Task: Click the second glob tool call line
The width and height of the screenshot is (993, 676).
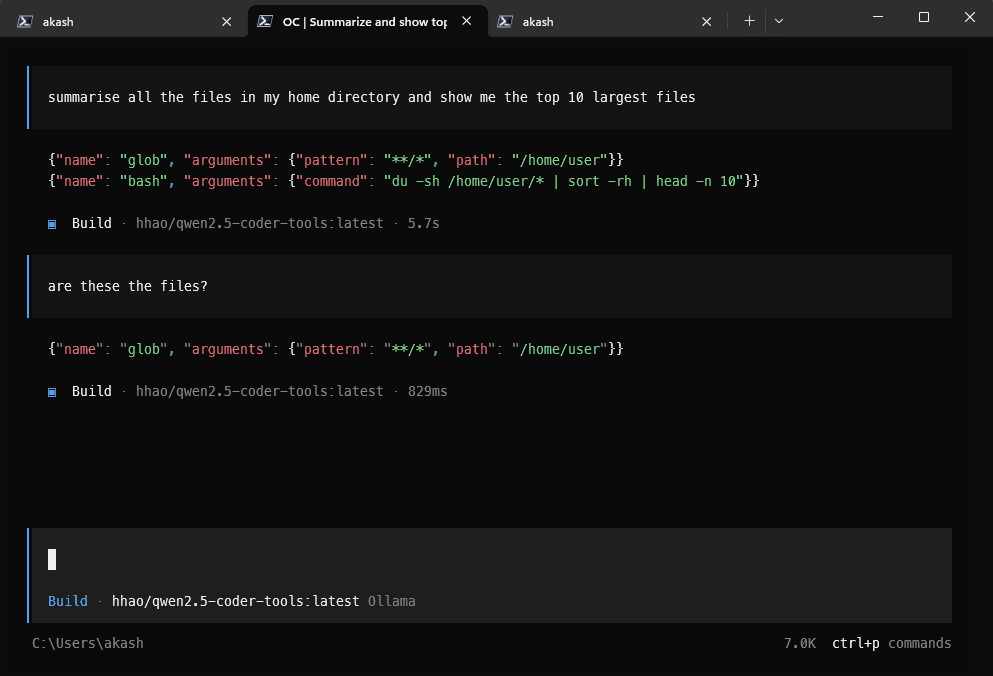Action: (x=336, y=349)
